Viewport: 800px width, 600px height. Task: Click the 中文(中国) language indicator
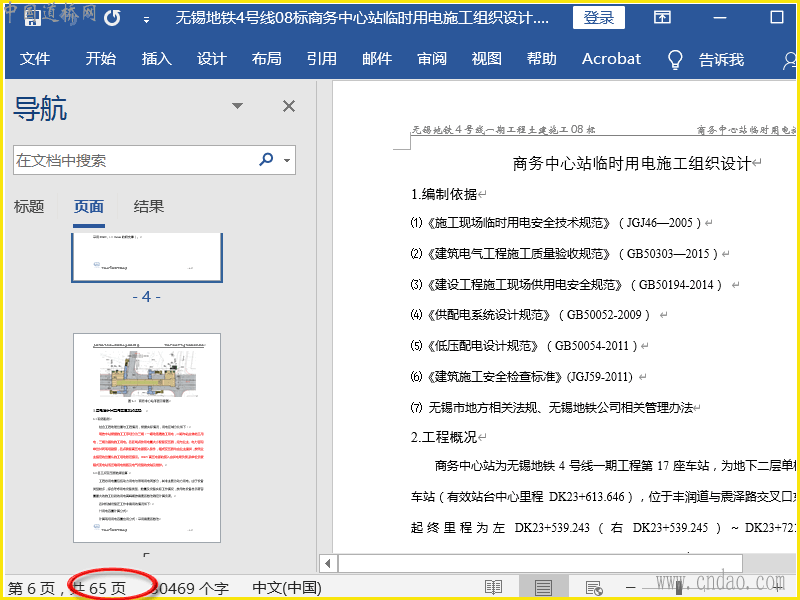pyautogui.click(x=287, y=588)
